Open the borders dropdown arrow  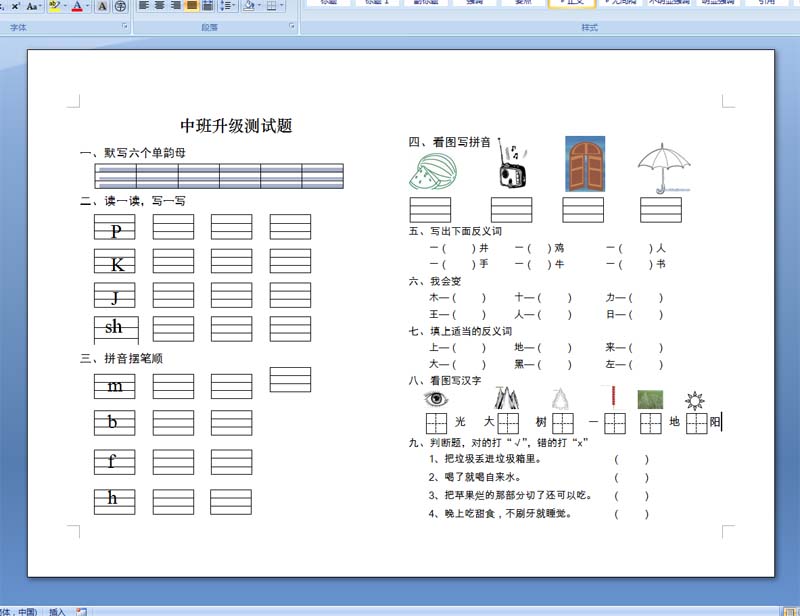[x=282, y=5]
